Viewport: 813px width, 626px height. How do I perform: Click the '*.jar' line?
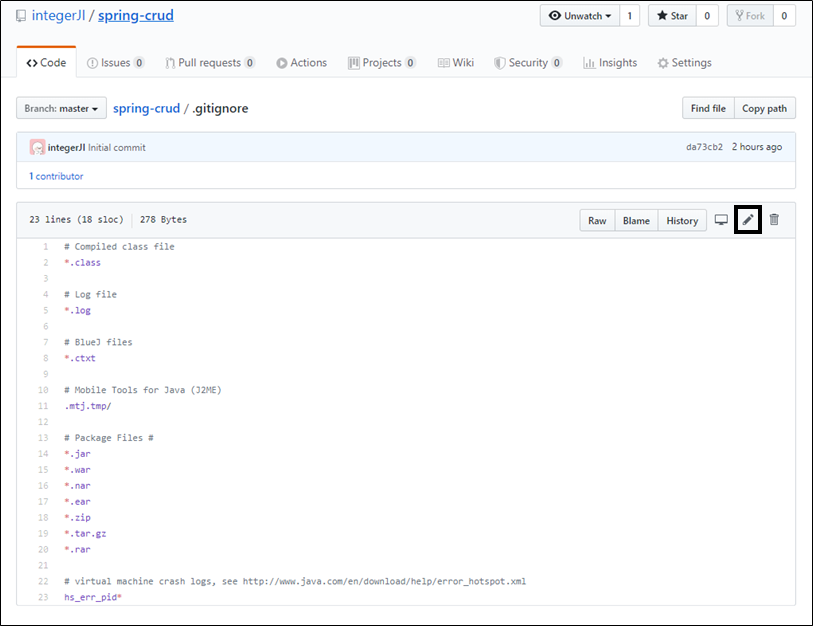coord(77,454)
